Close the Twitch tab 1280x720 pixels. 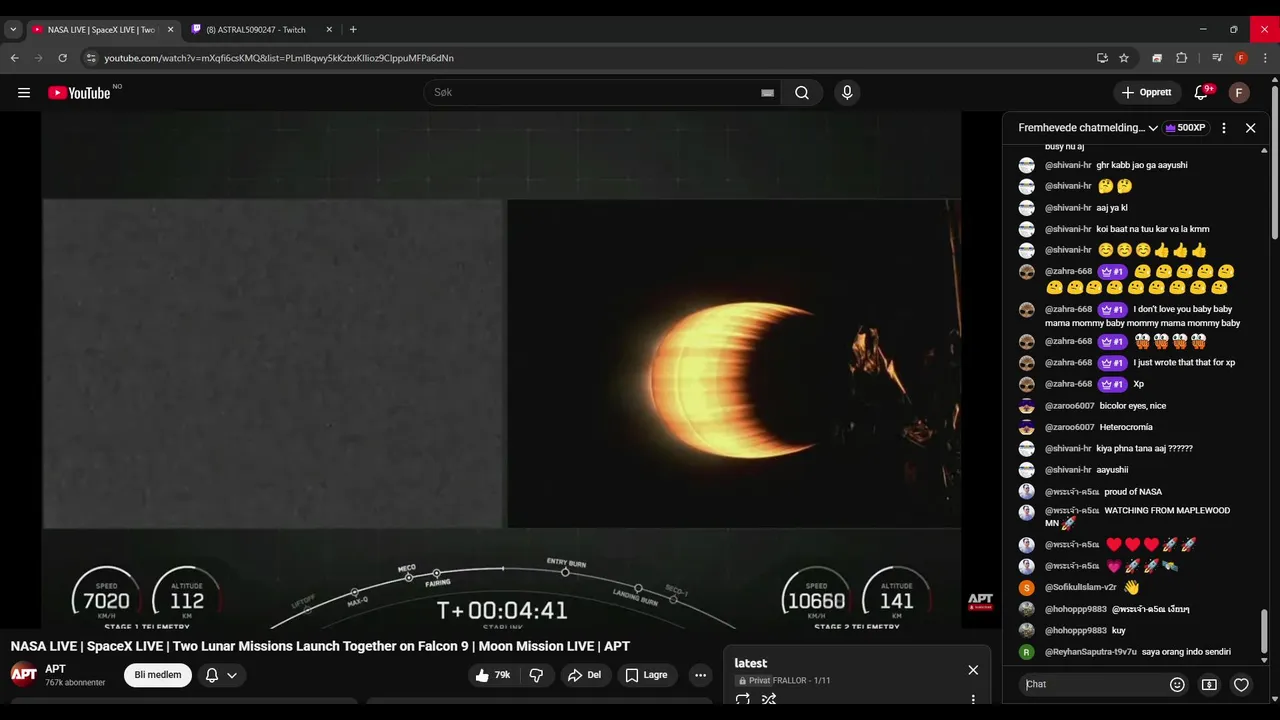tap(329, 30)
